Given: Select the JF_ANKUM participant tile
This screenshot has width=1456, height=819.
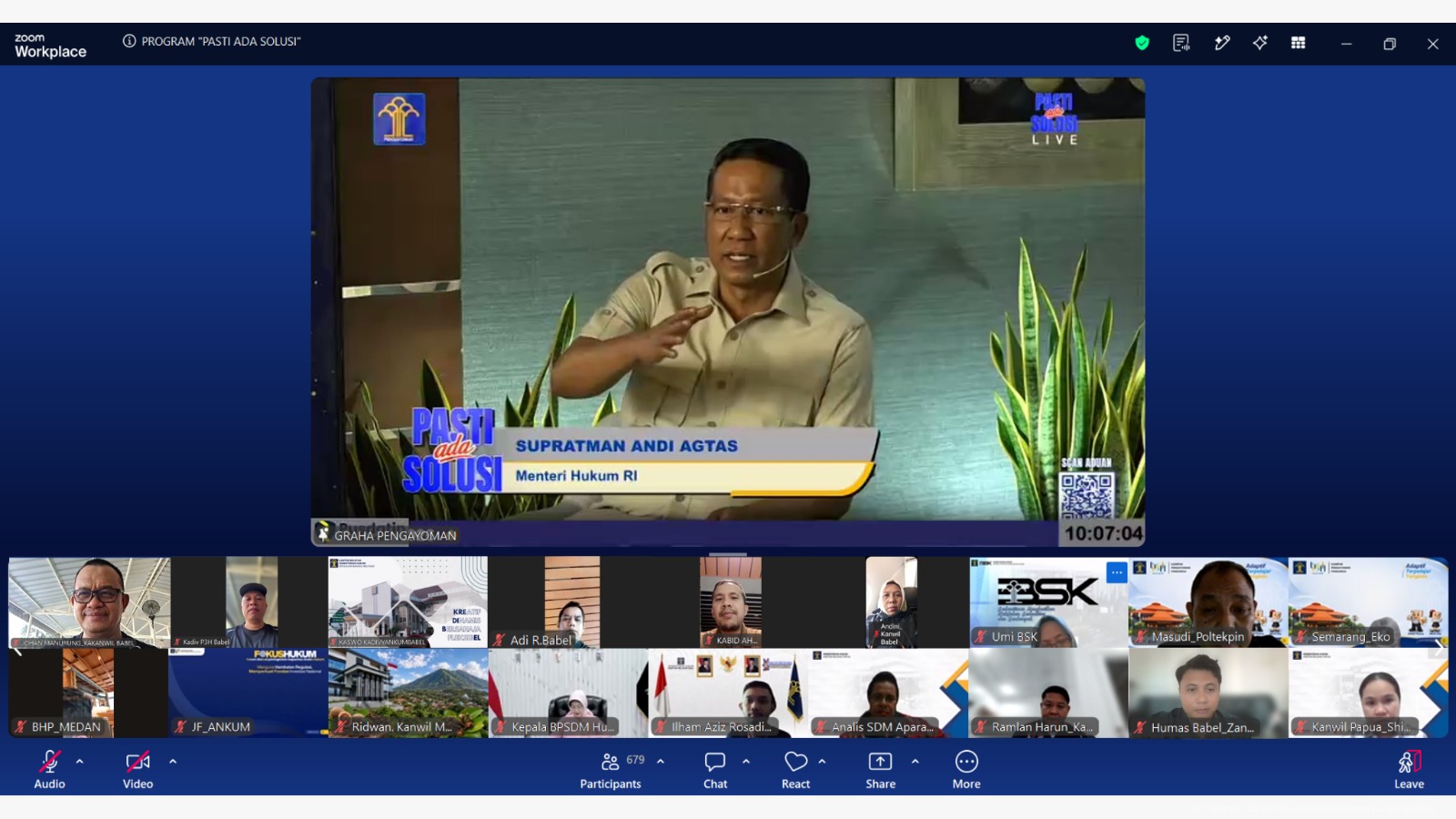Looking at the screenshot, I should point(248,693).
